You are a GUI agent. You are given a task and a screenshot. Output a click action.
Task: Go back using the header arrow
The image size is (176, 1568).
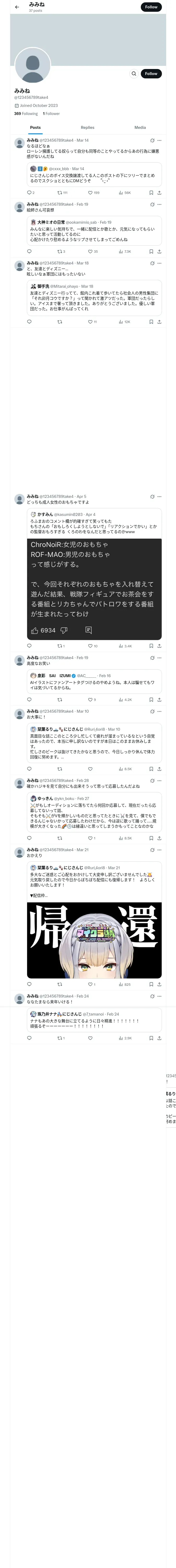17,7
